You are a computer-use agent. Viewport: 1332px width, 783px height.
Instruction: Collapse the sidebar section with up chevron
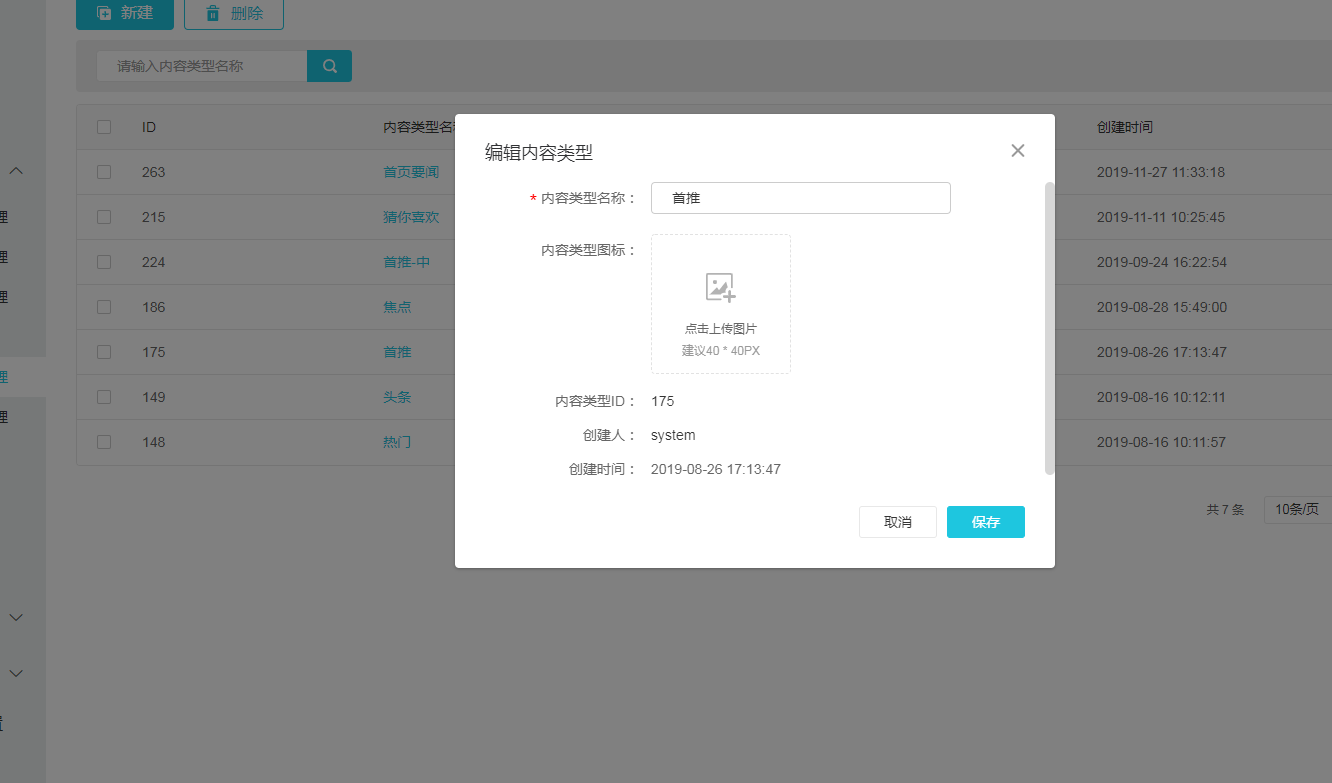click(x=16, y=171)
